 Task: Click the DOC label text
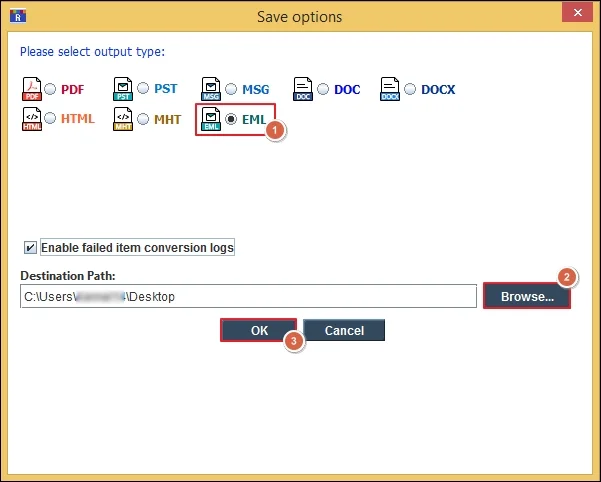coord(347,89)
